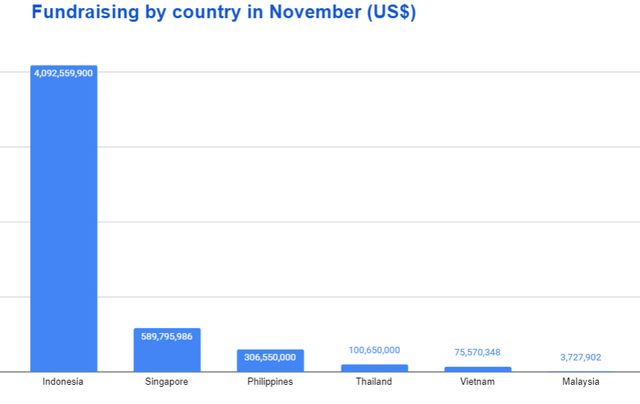The height and width of the screenshot is (404, 640).
Task: Select the Malaysia axis label
Action: [x=581, y=382]
